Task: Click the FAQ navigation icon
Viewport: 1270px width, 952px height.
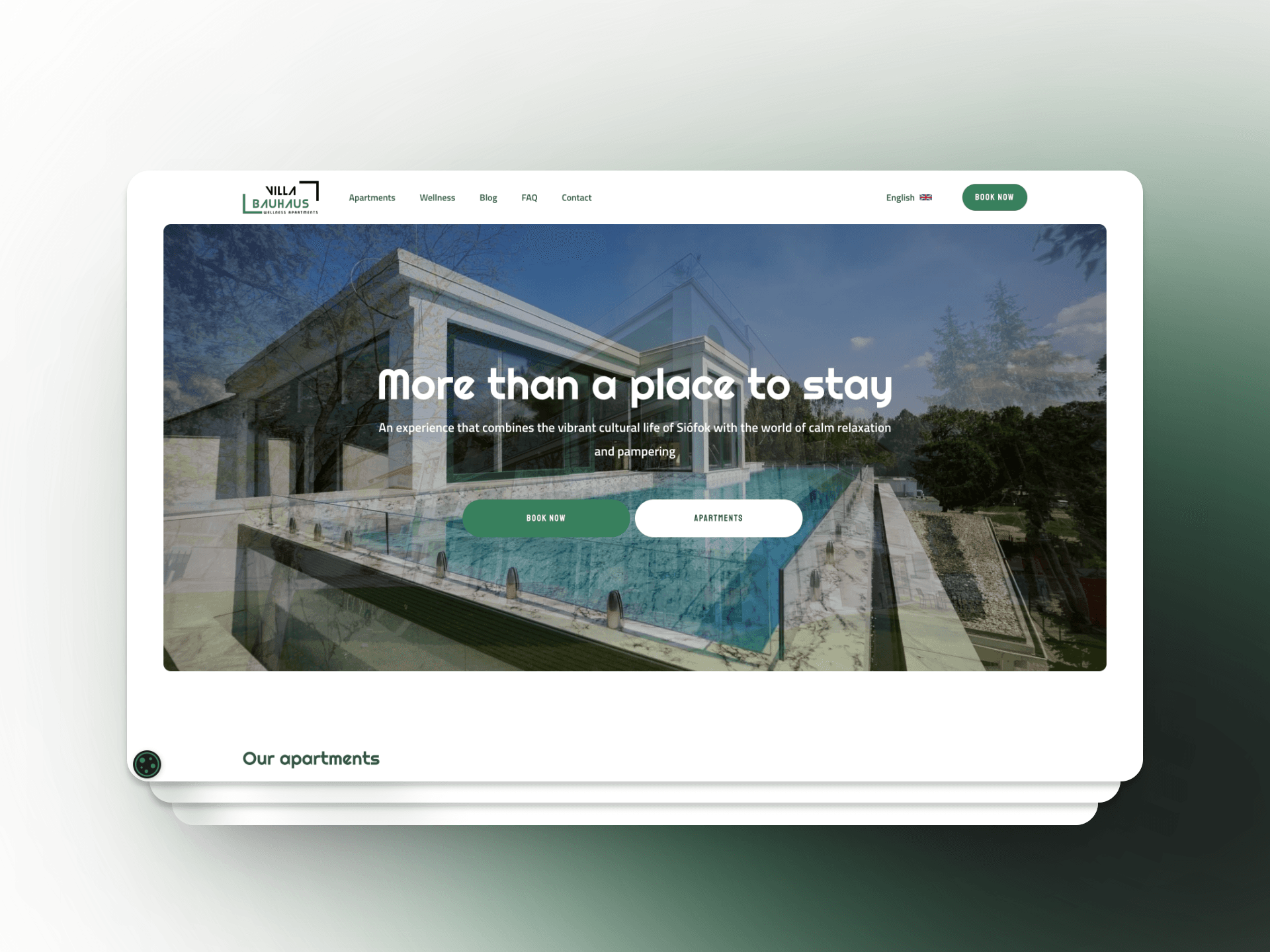Action: click(530, 197)
